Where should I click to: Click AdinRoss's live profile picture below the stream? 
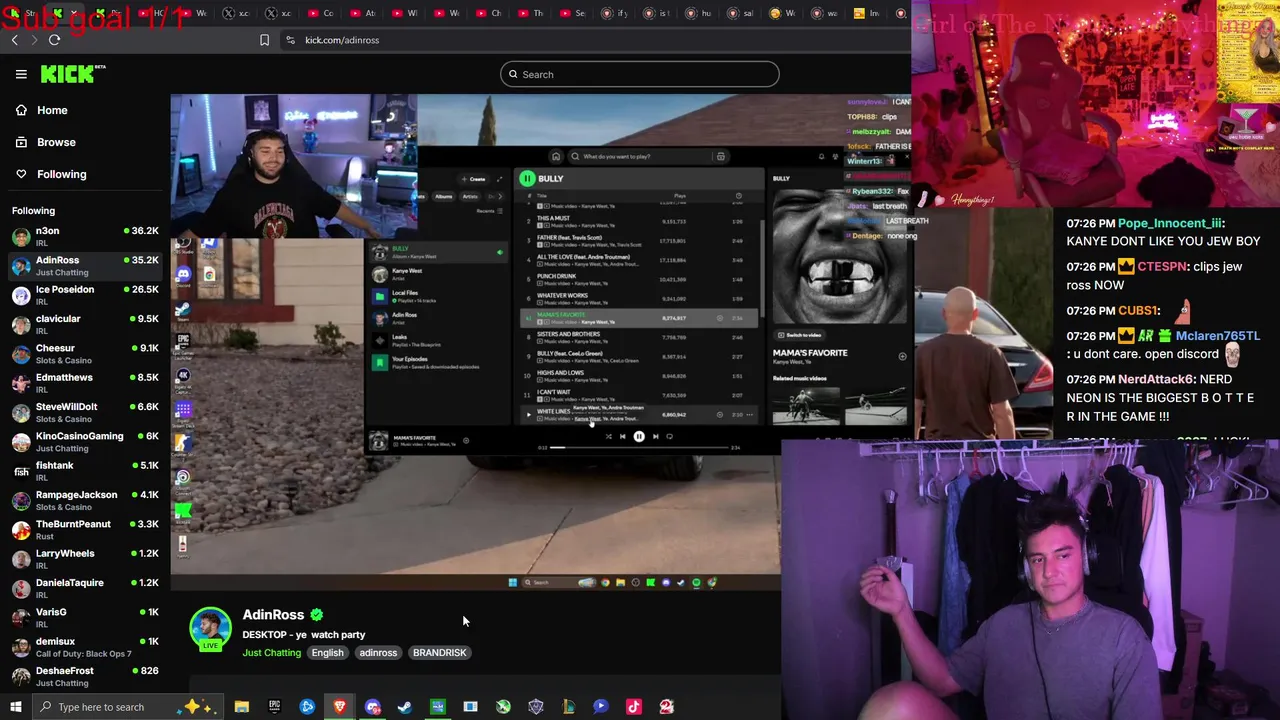(x=210, y=628)
